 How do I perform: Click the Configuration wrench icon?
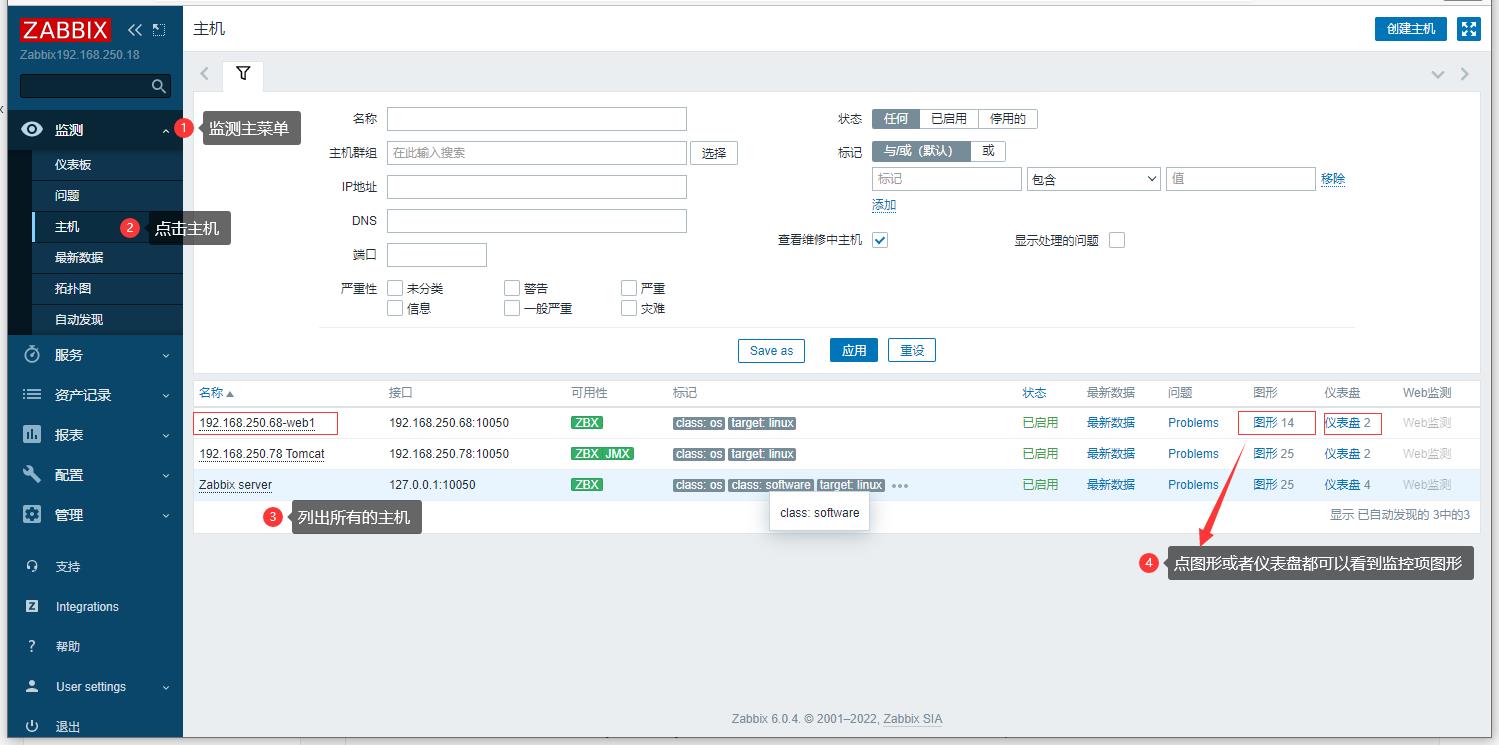[32, 475]
